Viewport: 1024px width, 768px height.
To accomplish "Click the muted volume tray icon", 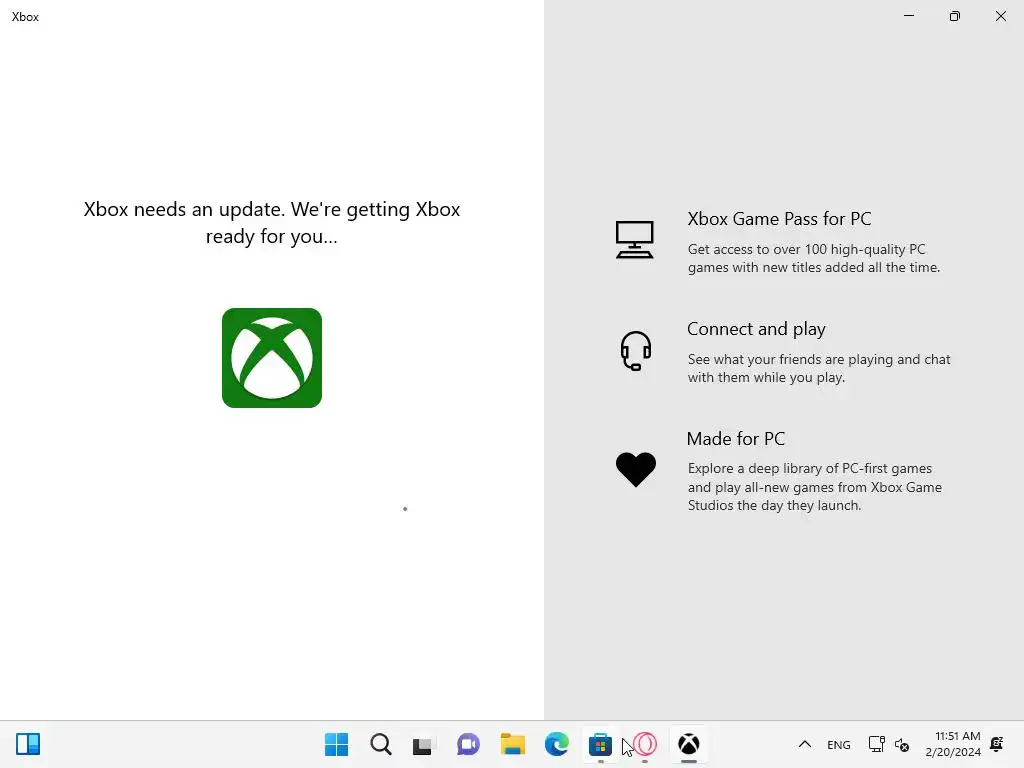I will (x=902, y=744).
